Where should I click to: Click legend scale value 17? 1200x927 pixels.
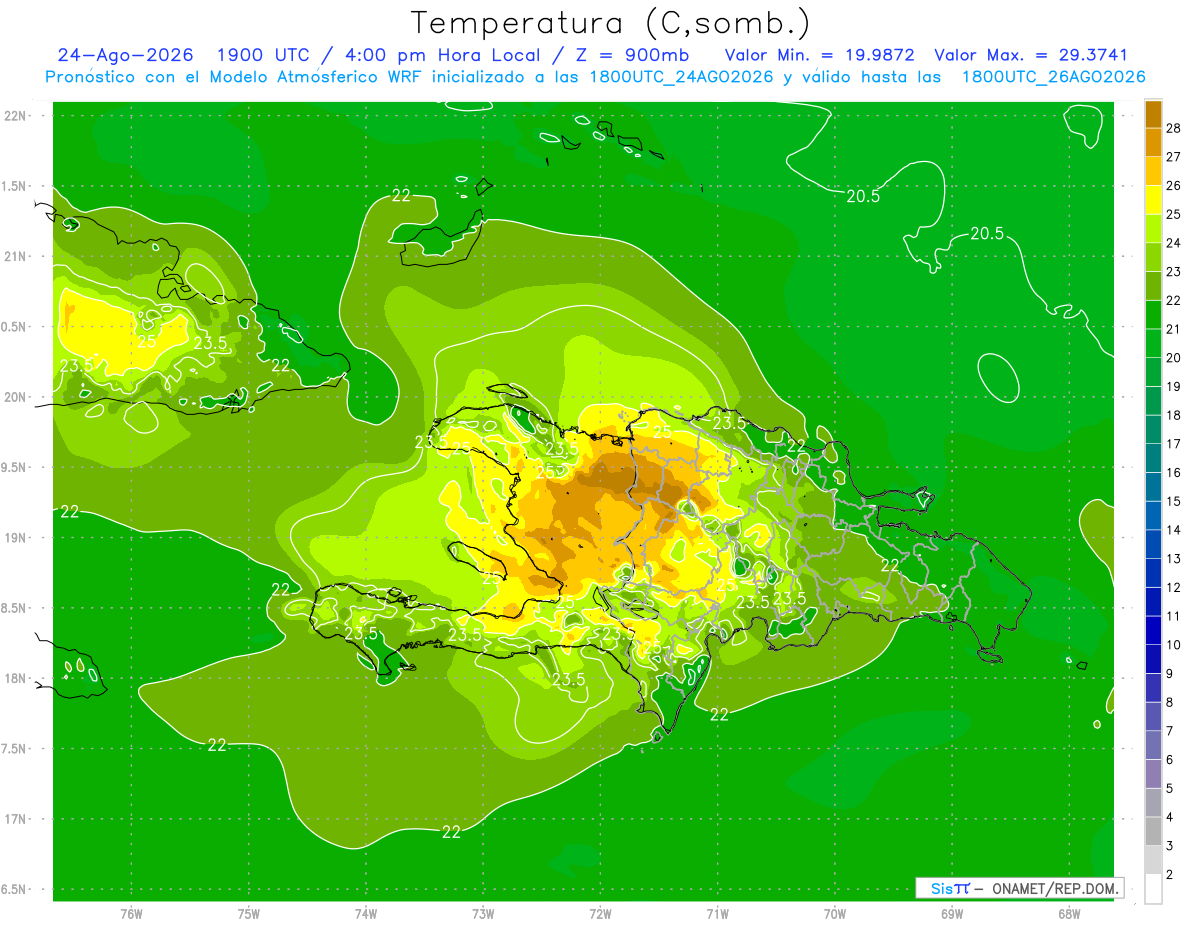tap(1175, 444)
